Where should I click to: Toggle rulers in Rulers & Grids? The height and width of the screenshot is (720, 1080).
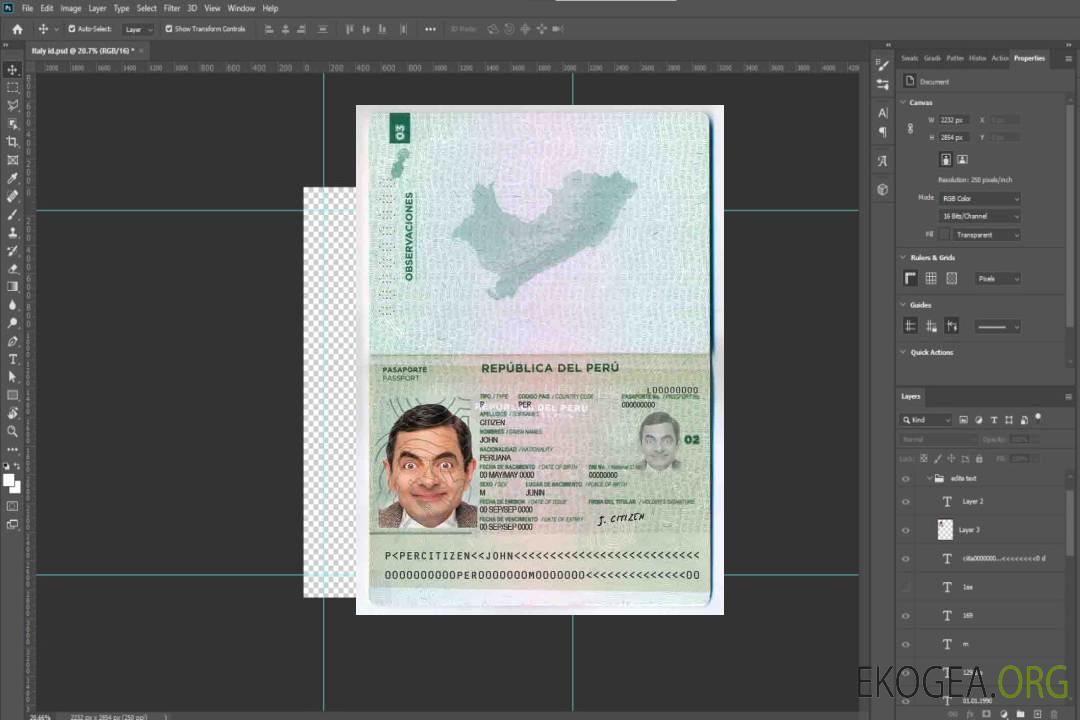point(910,278)
